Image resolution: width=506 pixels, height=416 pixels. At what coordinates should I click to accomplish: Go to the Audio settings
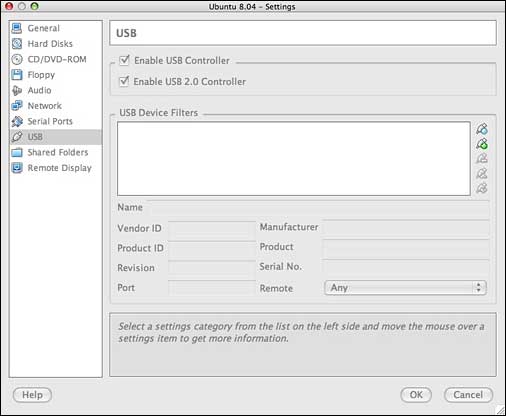[x=39, y=90]
